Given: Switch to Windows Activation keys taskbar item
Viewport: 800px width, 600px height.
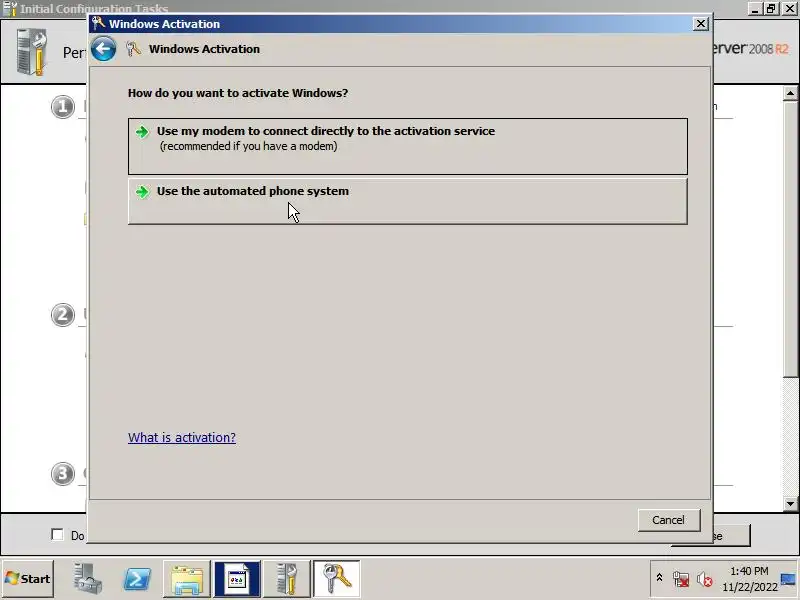Looking at the screenshot, I should pos(337,579).
